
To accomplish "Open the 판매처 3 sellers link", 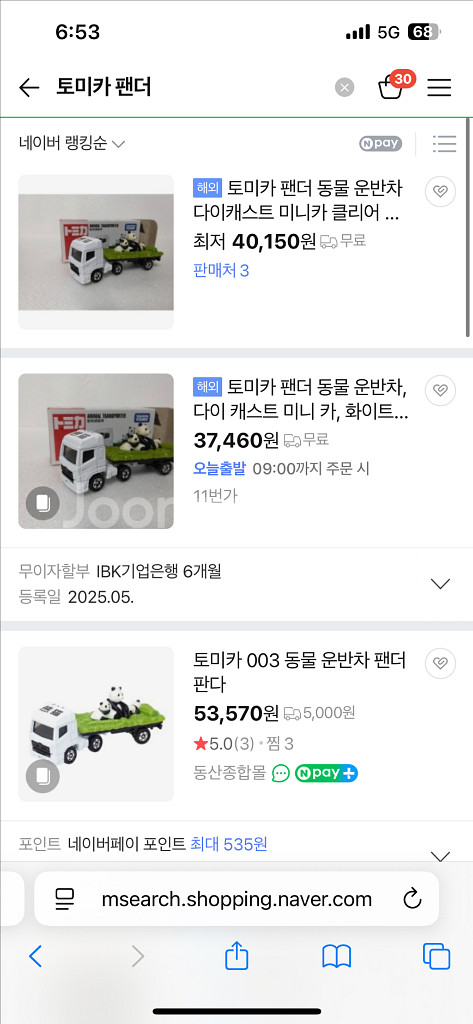I will click(221, 270).
